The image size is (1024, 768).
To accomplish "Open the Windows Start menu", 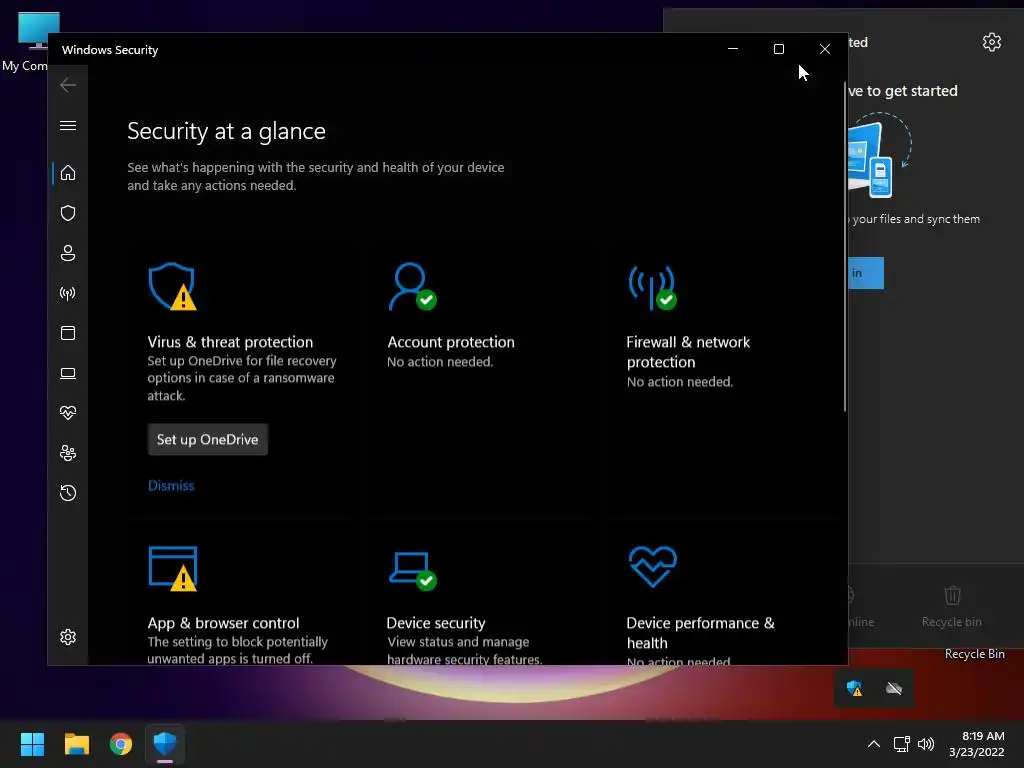I will (x=32, y=744).
